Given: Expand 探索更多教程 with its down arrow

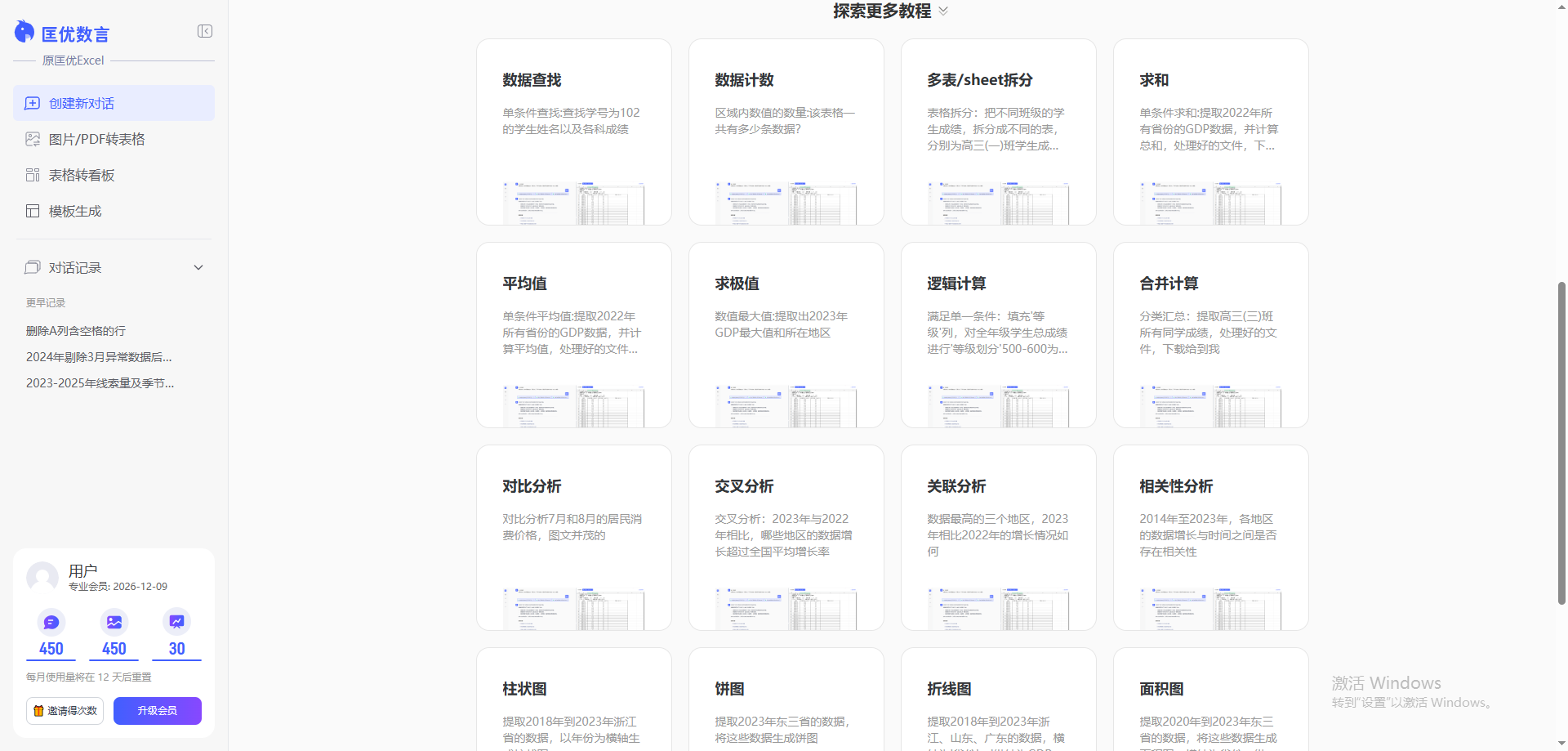Looking at the screenshot, I should pos(943,11).
